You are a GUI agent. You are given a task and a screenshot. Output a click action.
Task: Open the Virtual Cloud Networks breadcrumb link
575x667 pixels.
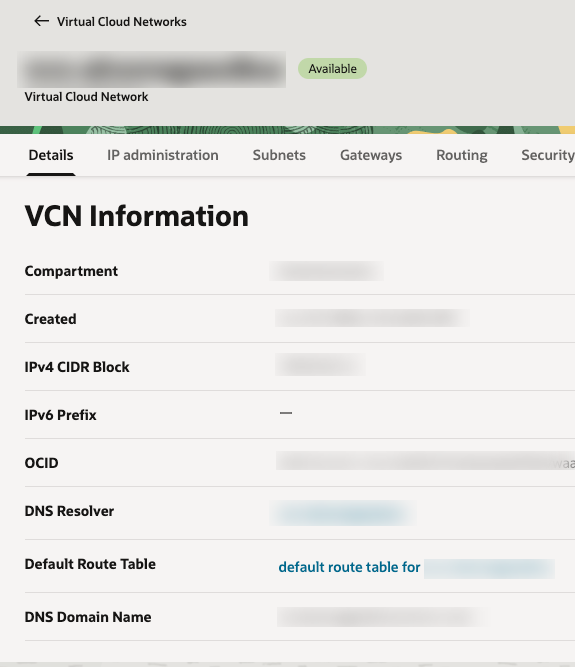pyautogui.click(x=122, y=22)
